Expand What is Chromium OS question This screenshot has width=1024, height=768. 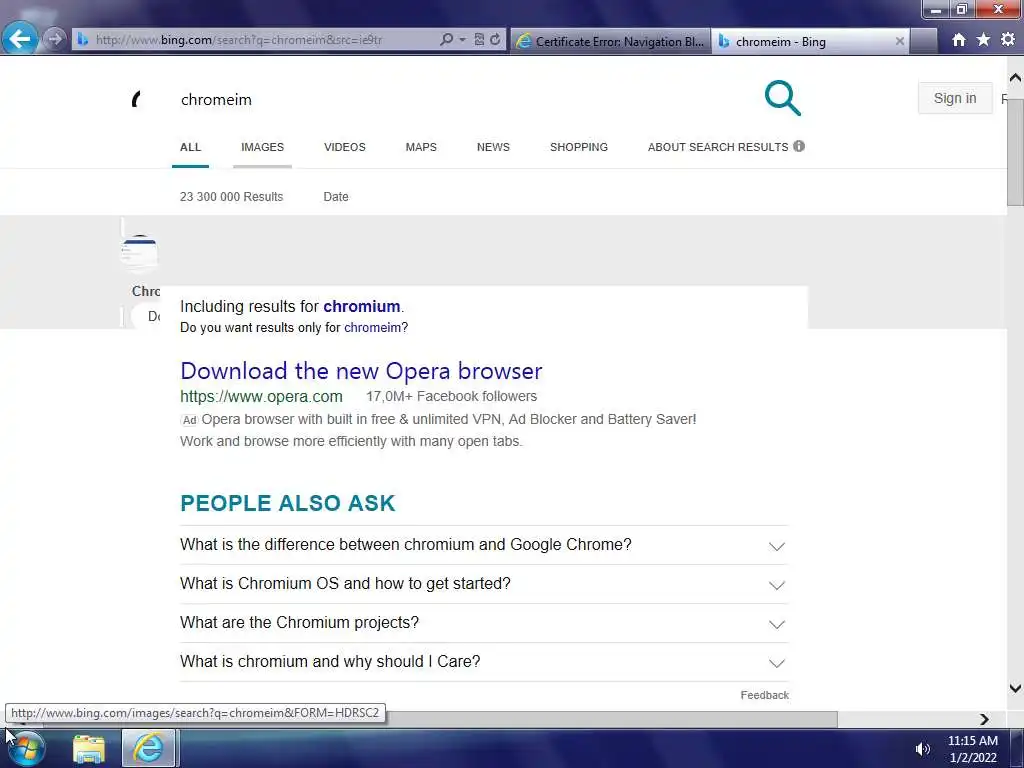(484, 584)
